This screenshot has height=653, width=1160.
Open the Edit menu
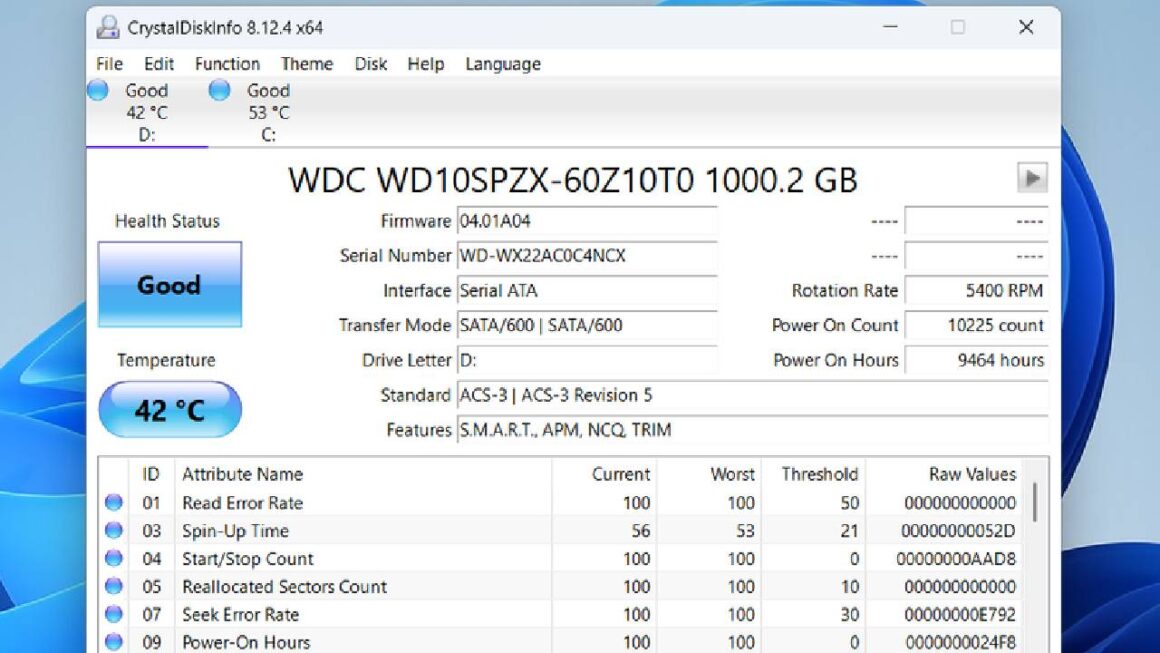[x=158, y=64]
